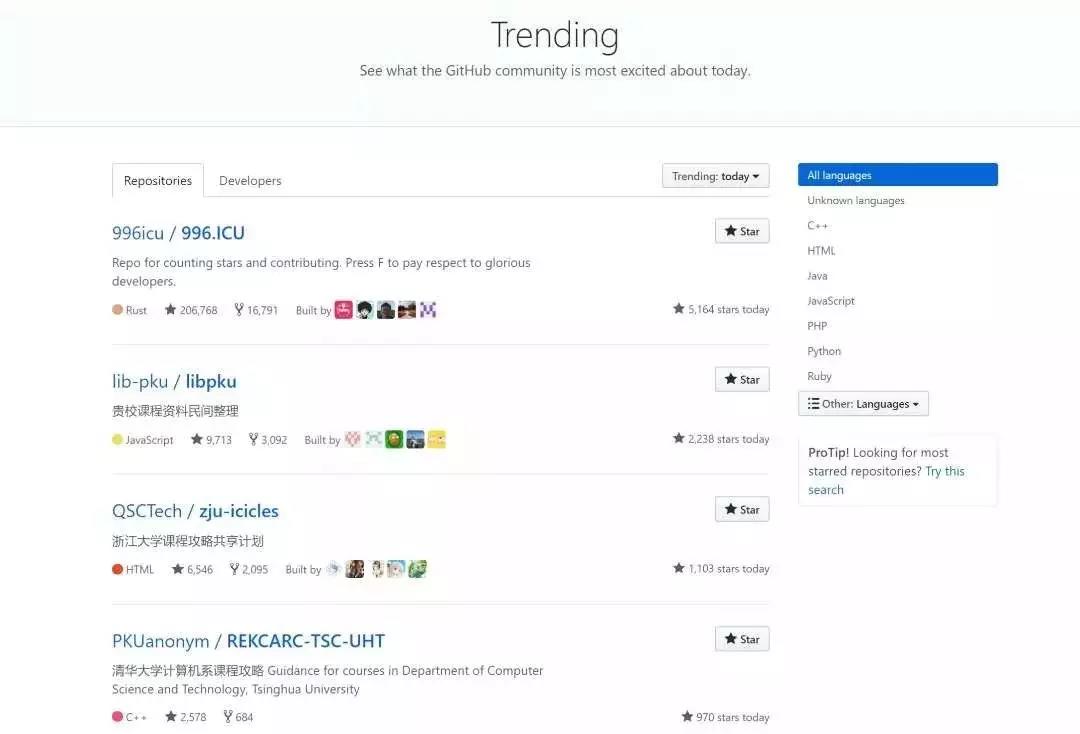Open the Trending: today dropdown
This screenshot has height=734, width=1080.
[715, 176]
